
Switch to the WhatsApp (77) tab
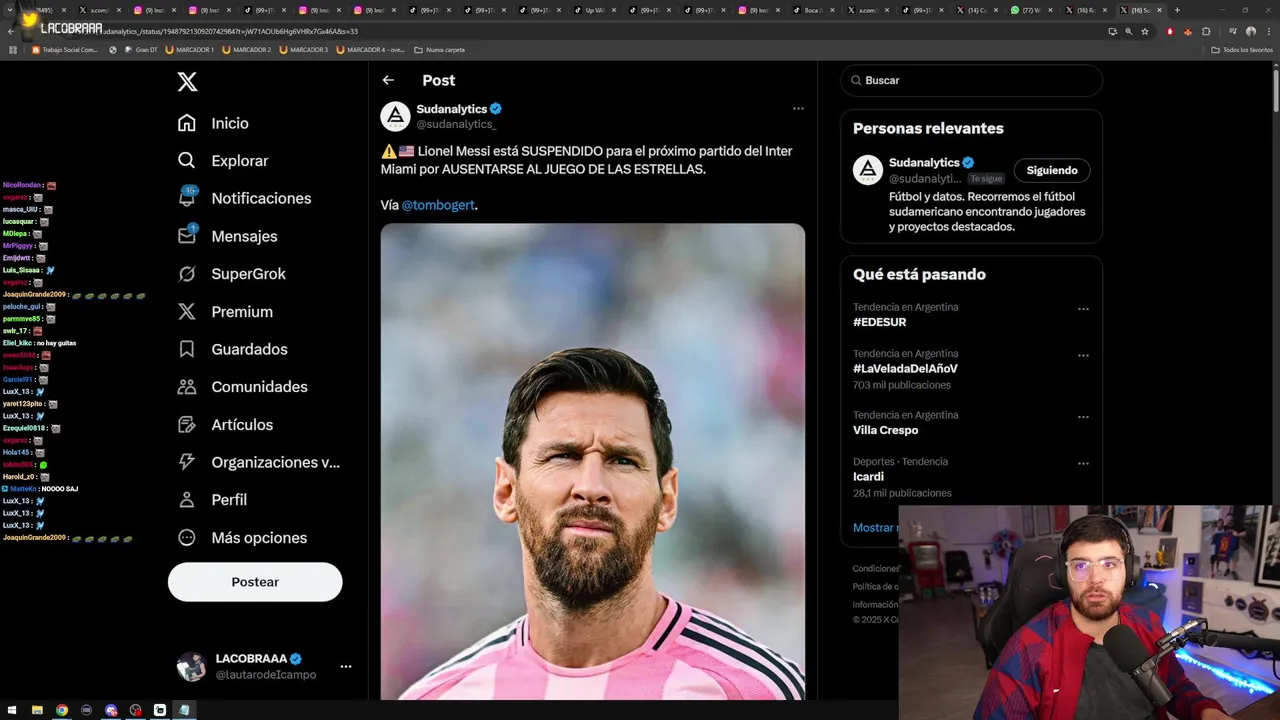coord(1031,10)
